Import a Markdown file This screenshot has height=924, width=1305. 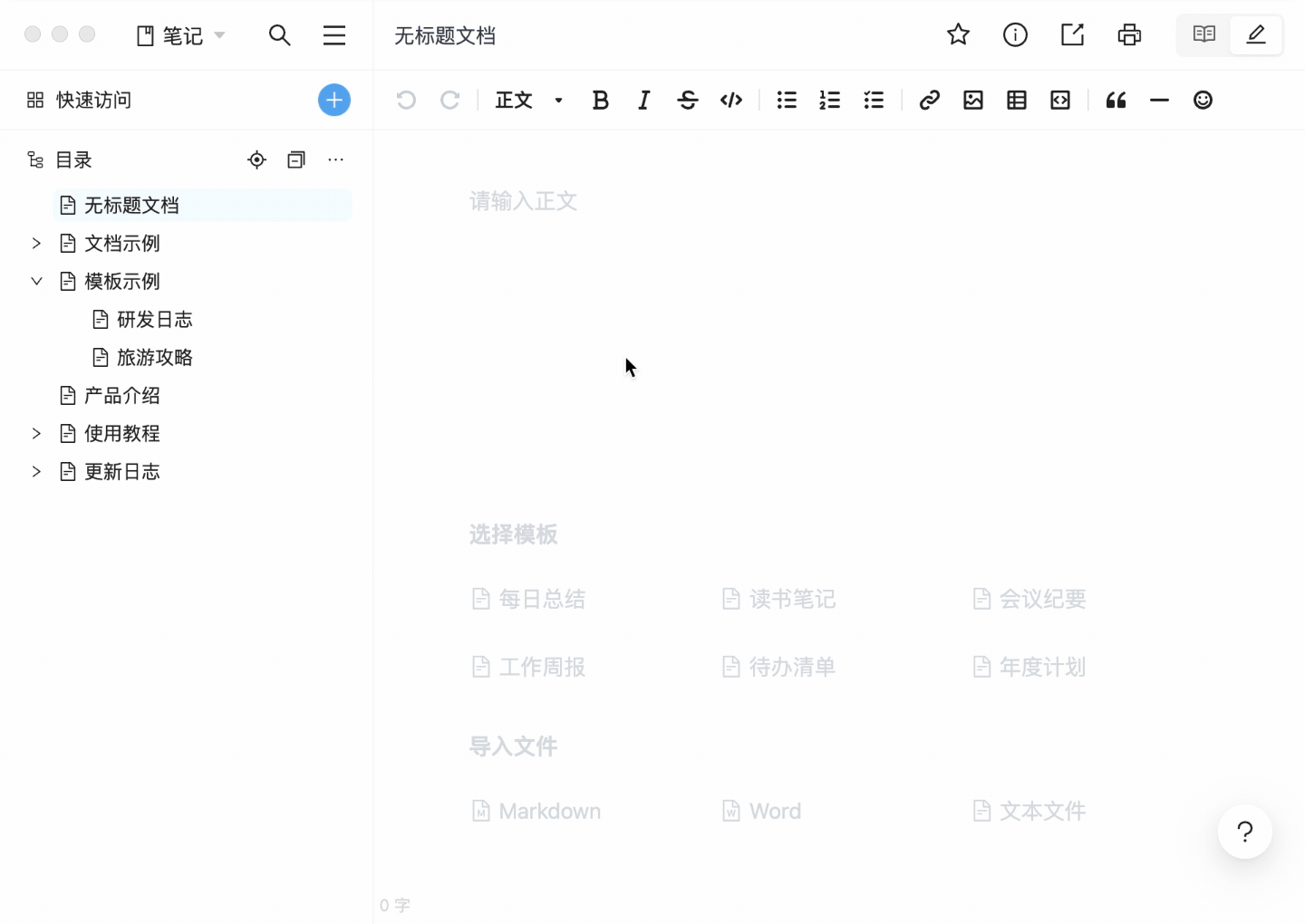[x=536, y=811]
